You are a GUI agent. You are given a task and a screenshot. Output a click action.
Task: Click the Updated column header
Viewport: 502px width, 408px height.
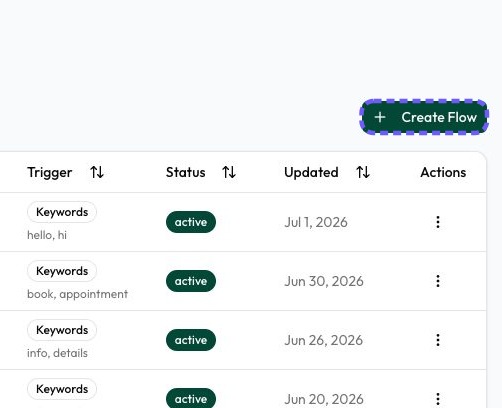(x=311, y=172)
